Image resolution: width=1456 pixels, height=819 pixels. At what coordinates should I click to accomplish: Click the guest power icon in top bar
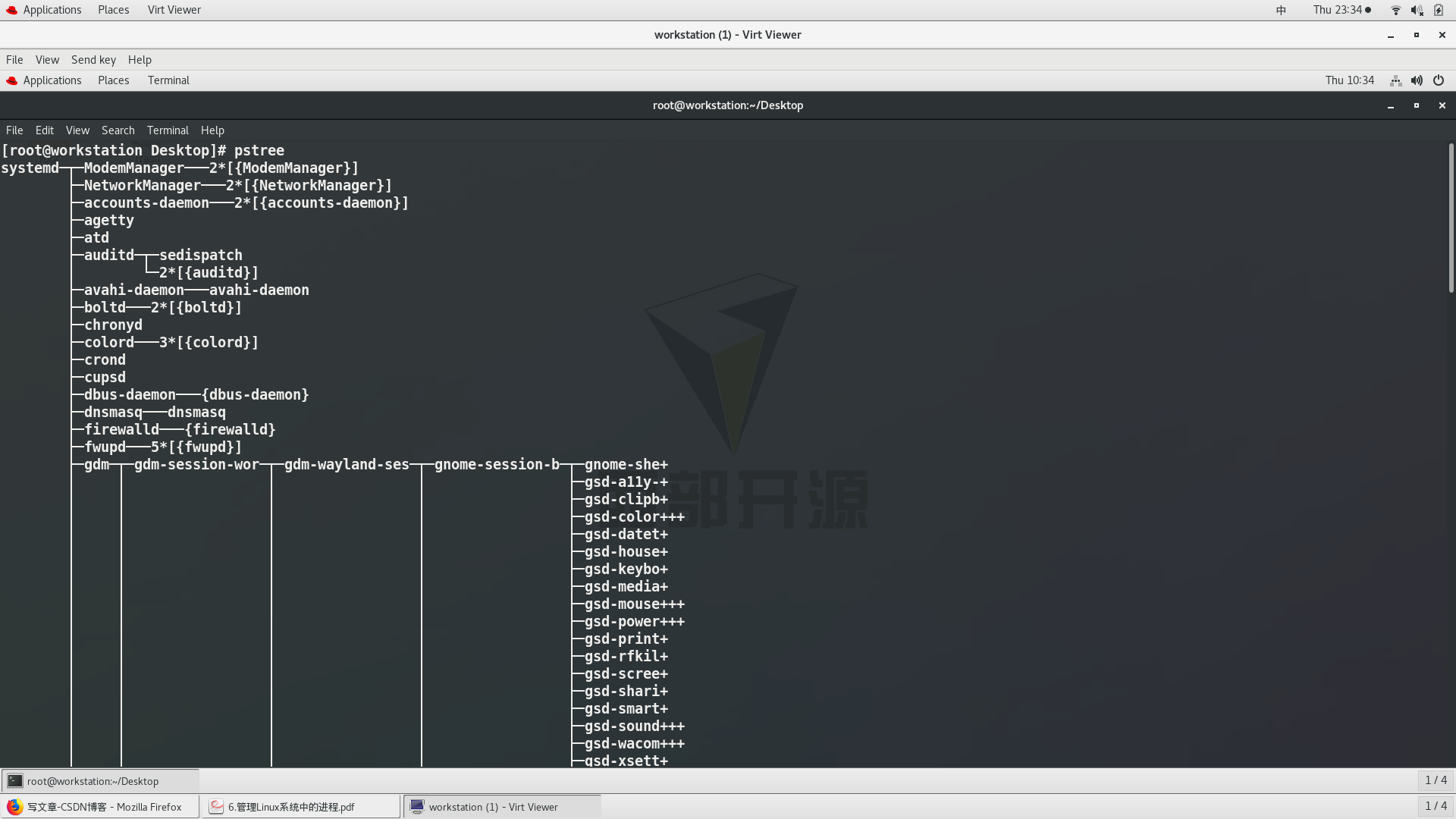pyautogui.click(x=1439, y=80)
